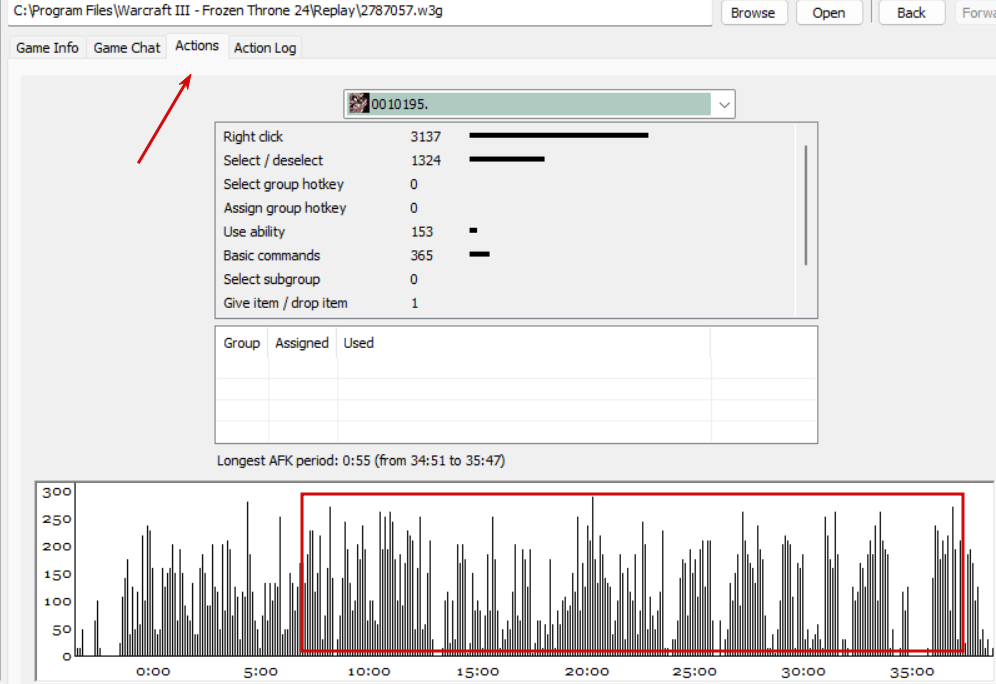The image size is (996, 684).
Task: Click the replay file path field
Action: (x=360, y=12)
